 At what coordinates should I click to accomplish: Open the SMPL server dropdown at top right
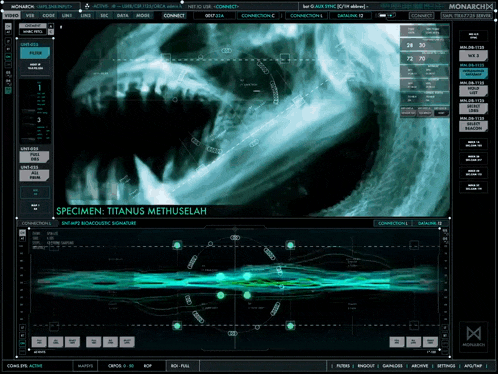coord(467,16)
